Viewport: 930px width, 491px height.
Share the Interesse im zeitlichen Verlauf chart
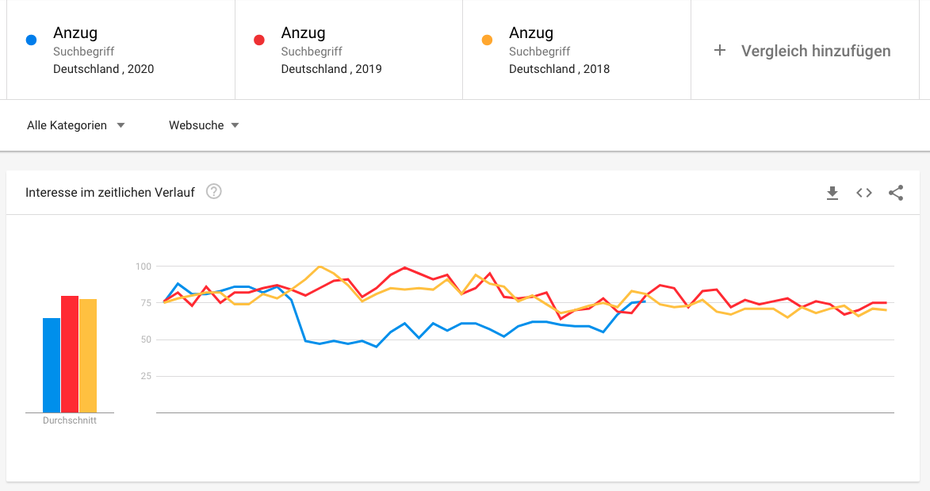point(896,193)
